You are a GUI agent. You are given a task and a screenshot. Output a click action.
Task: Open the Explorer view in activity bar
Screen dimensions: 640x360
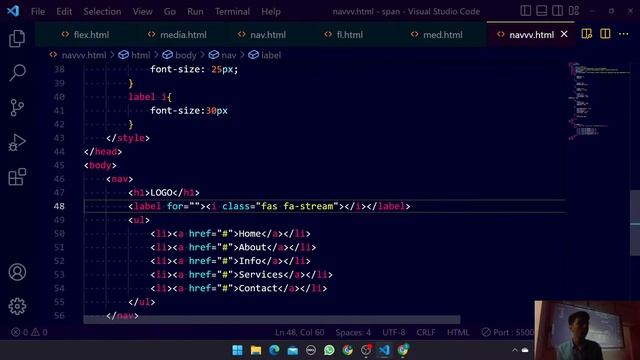click(17, 39)
